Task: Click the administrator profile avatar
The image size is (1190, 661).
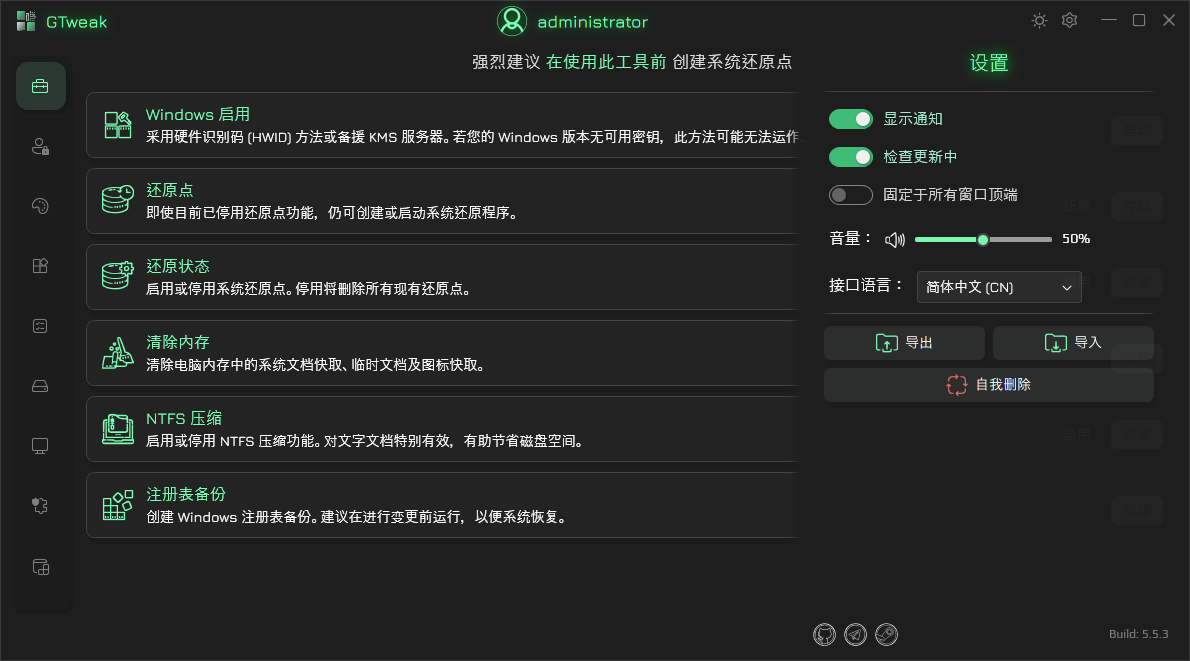Action: (512, 21)
